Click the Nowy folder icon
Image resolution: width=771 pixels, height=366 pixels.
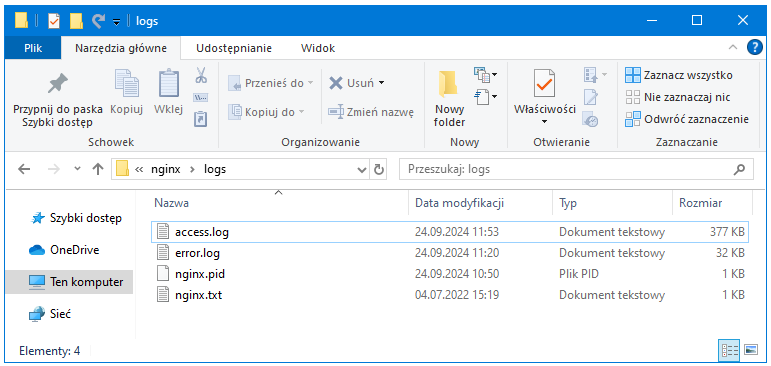click(x=448, y=85)
